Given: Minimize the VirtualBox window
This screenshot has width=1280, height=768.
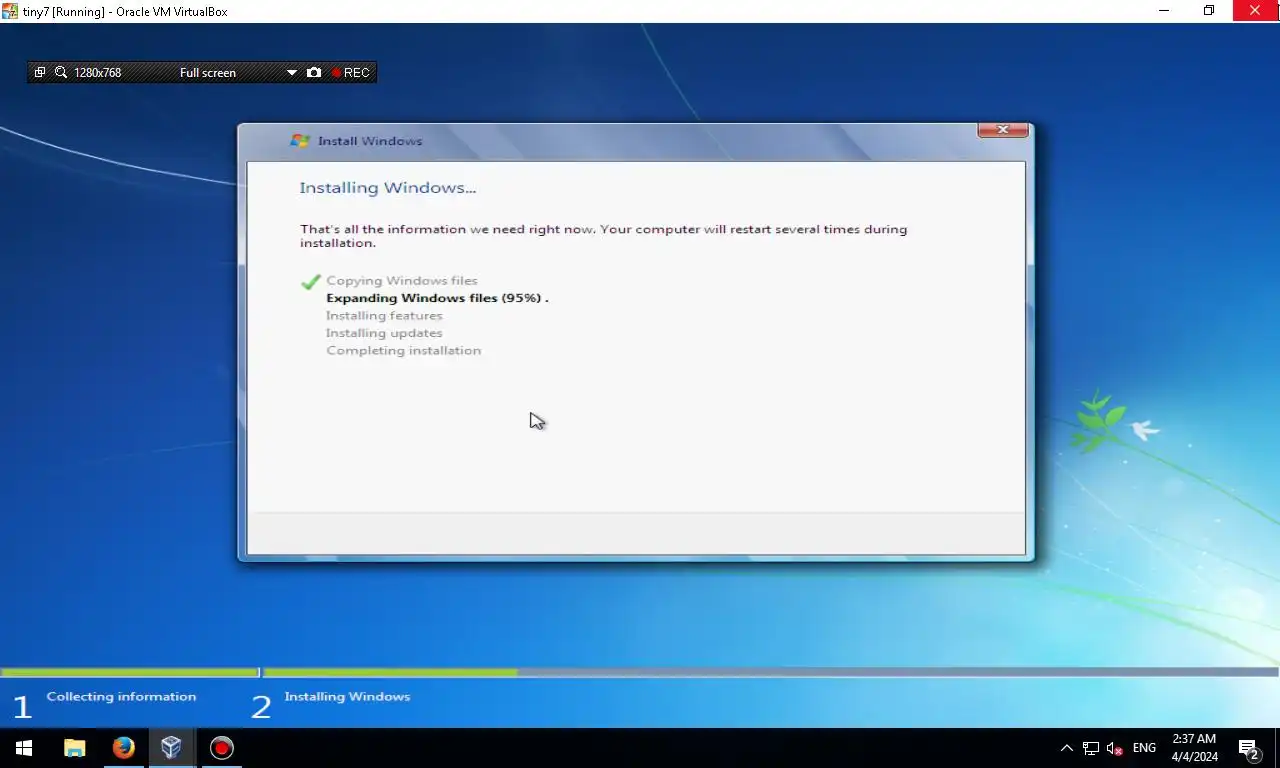Looking at the screenshot, I should 1164,11.
